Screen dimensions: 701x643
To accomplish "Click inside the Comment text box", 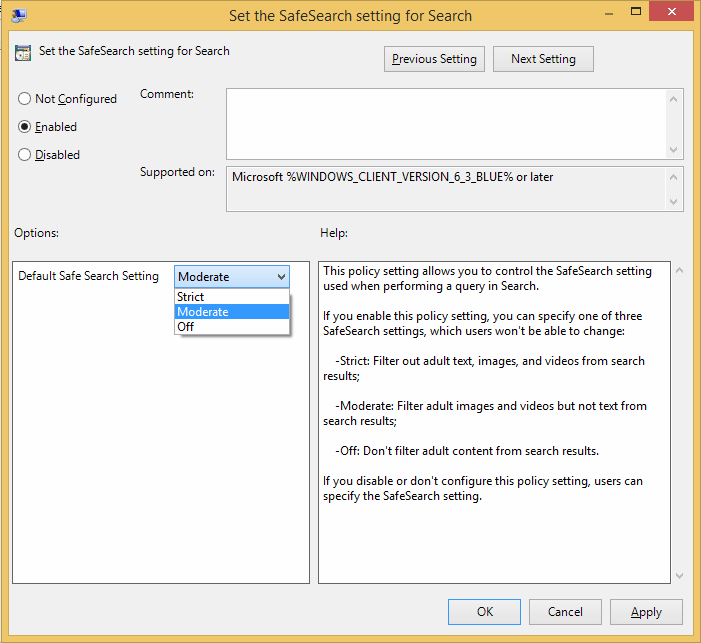I will pos(445,123).
